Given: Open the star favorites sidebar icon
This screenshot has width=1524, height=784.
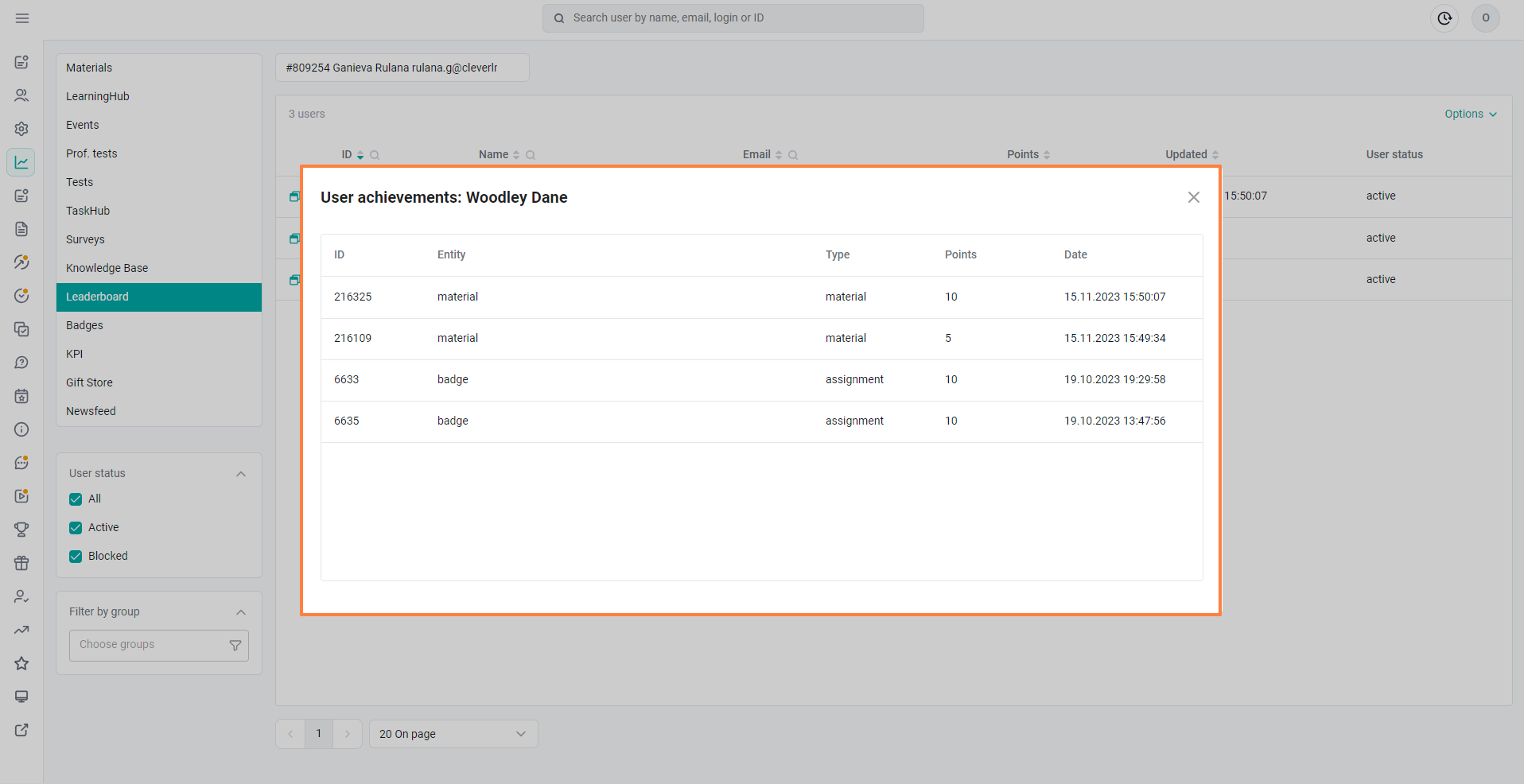Looking at the screenshot, I should [x=21, y=663].
